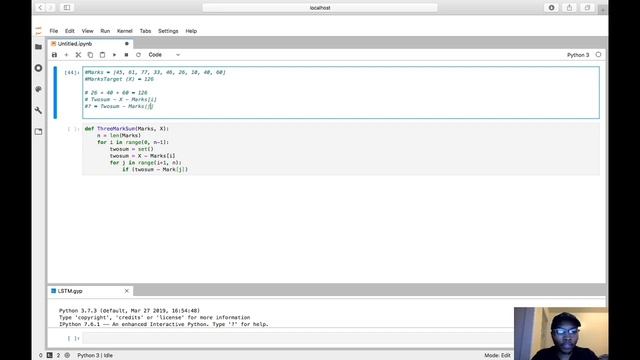Open the File menu
The image size is (640, 360).
coord(54,31)
